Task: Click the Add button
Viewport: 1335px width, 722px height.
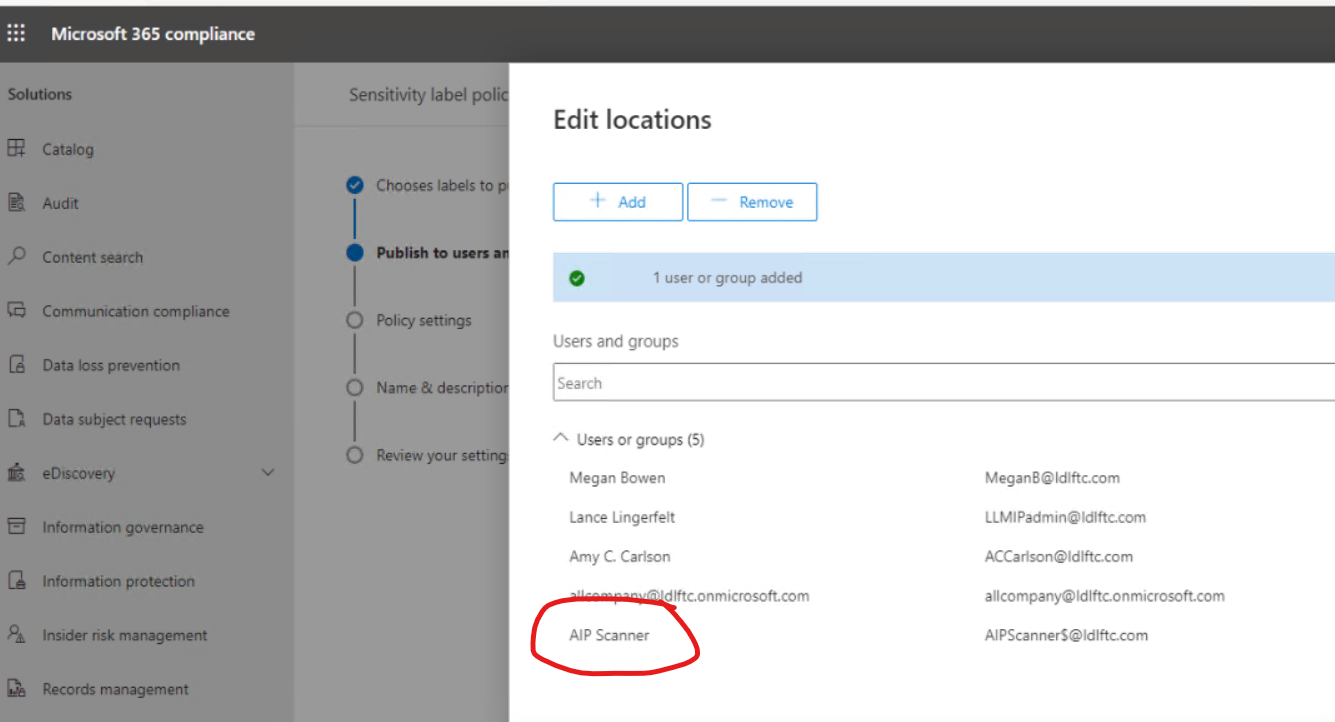Action: [x=618, y=201]
